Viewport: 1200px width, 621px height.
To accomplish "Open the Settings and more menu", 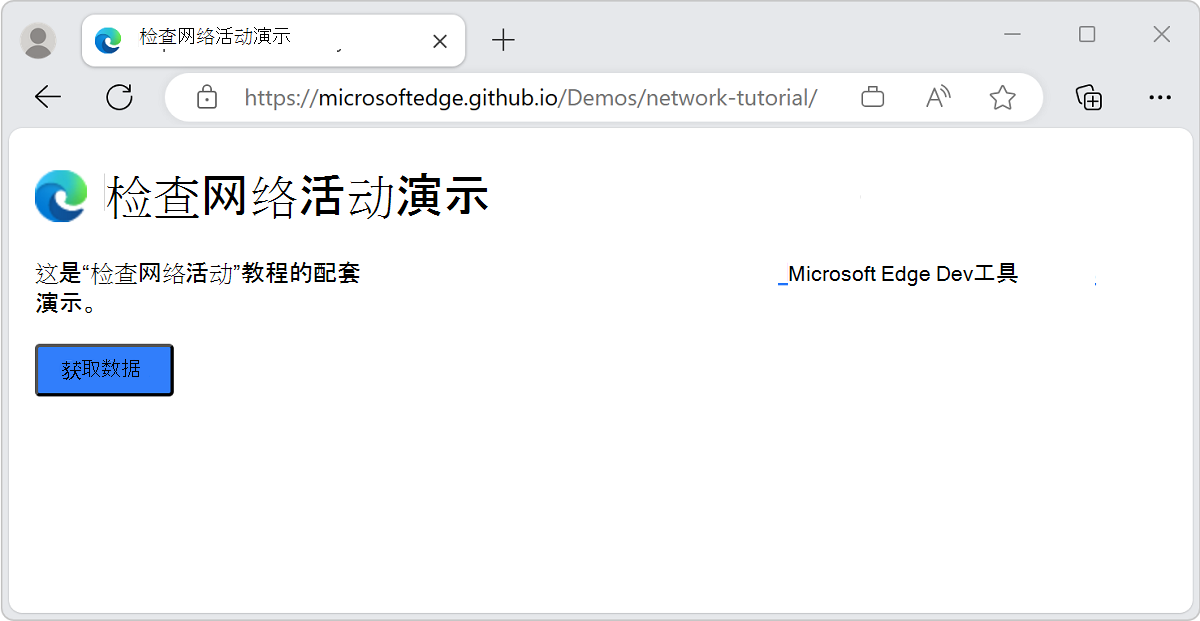I will tap(1160, 97).
